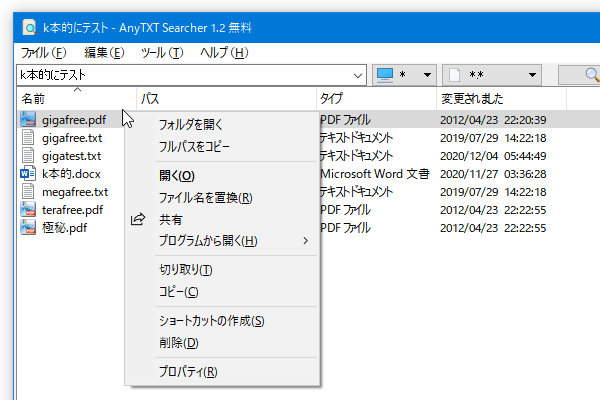This screenshot has width=600, height=400.
Task: Click the computer icon in drive selector
Action: pyautogui.click(x=385, y=75)
